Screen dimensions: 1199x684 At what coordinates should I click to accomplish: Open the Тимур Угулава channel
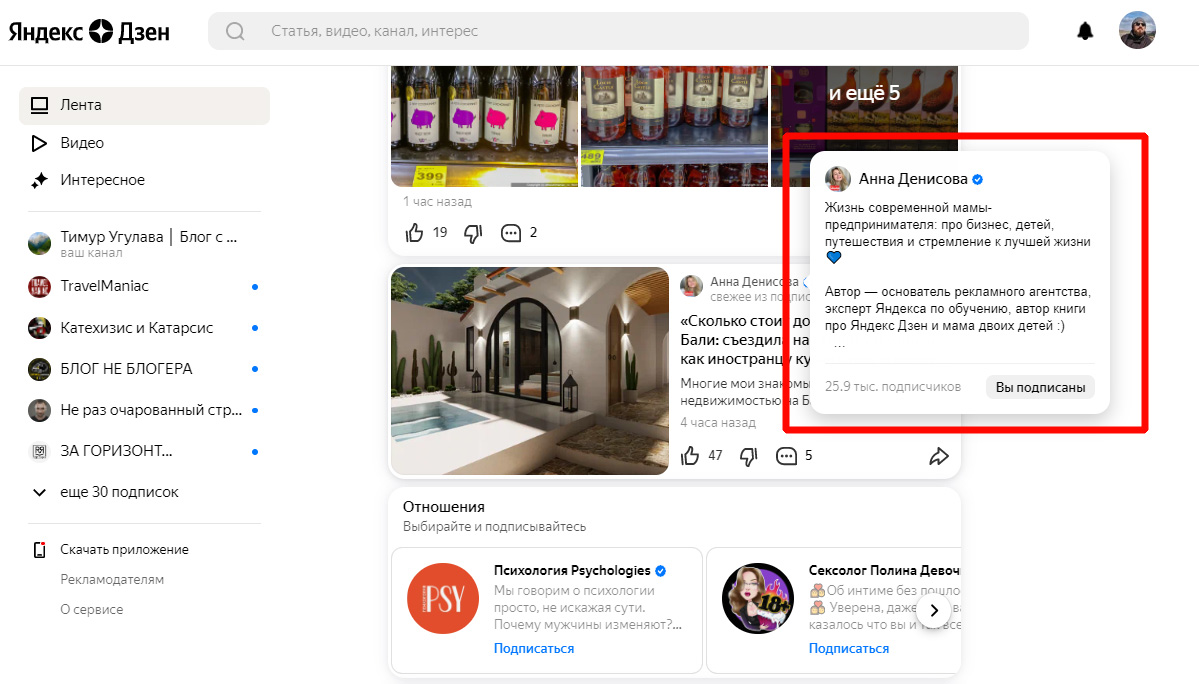145,243
